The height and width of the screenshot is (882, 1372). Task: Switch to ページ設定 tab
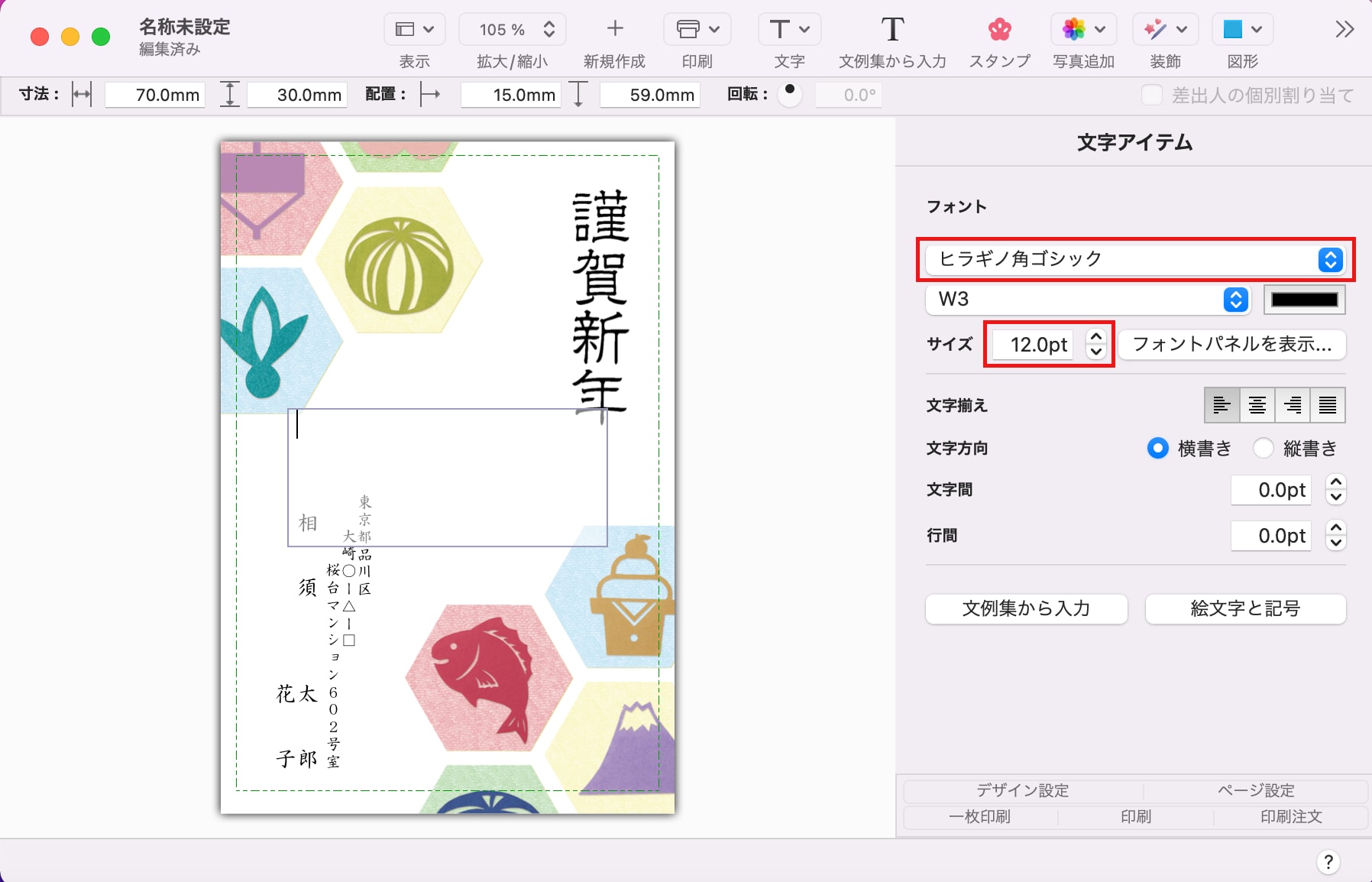tap(1256, 790)
